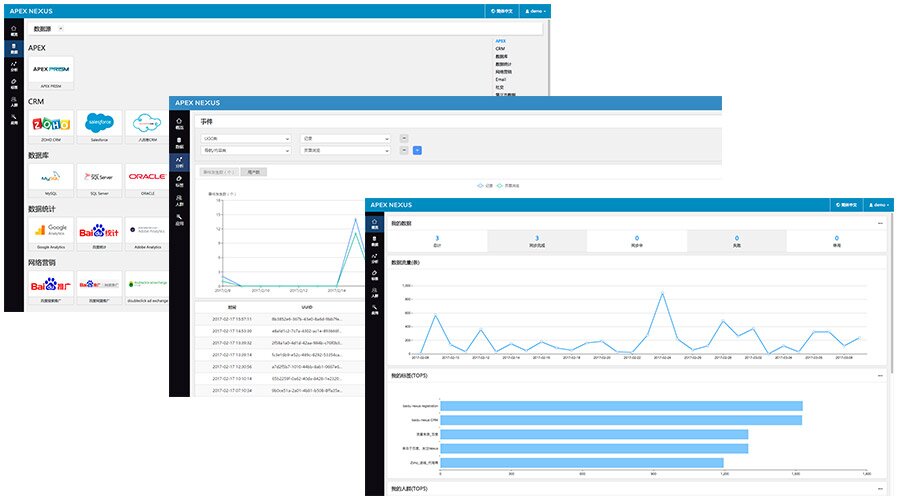
Task: Choose the ZOHO CRM data source tile
Action: 51,126
